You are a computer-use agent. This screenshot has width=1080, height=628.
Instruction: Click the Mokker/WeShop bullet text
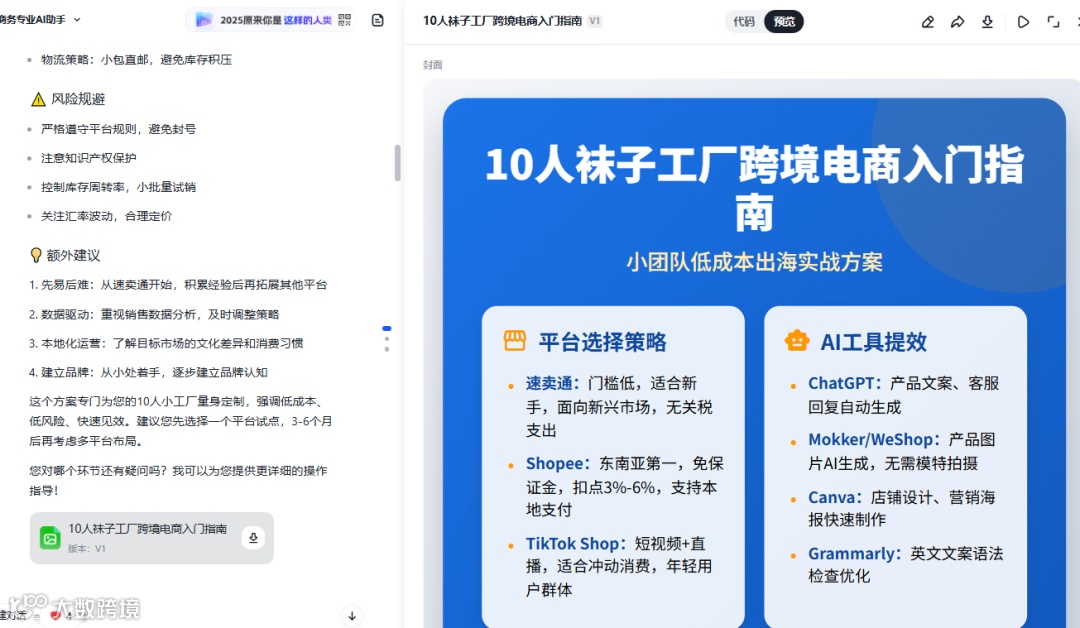(x=902, y=452)
